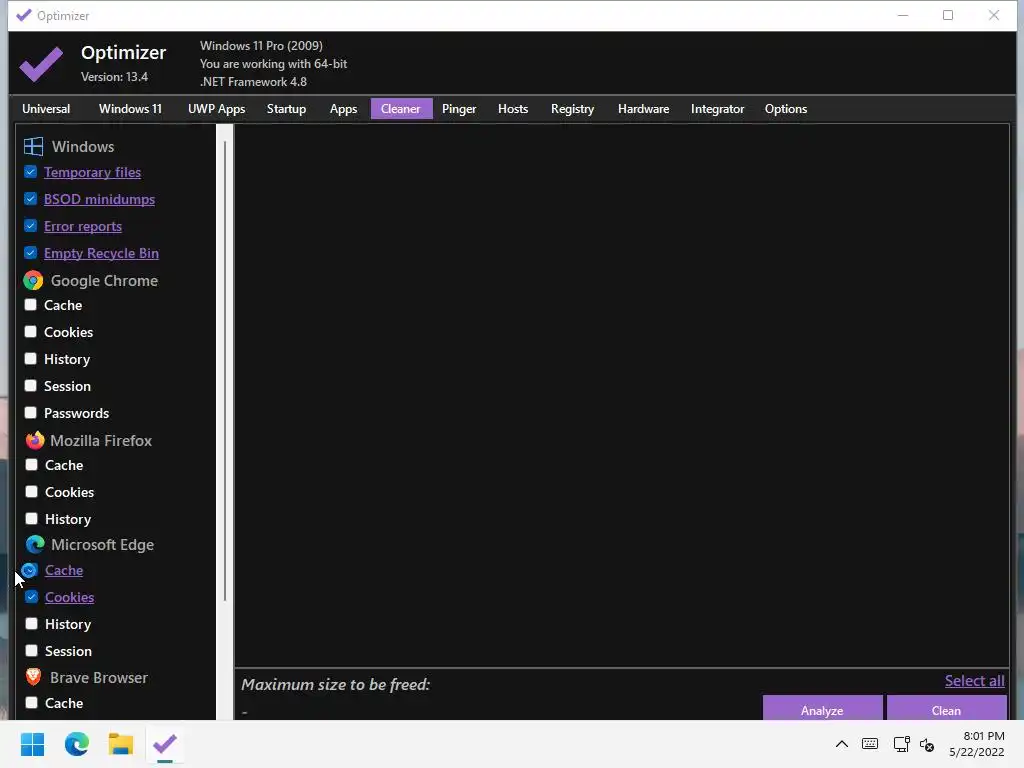The image size is (1024, 768).
Task: Select the Cleaner tab
Action: pos(401,109)
